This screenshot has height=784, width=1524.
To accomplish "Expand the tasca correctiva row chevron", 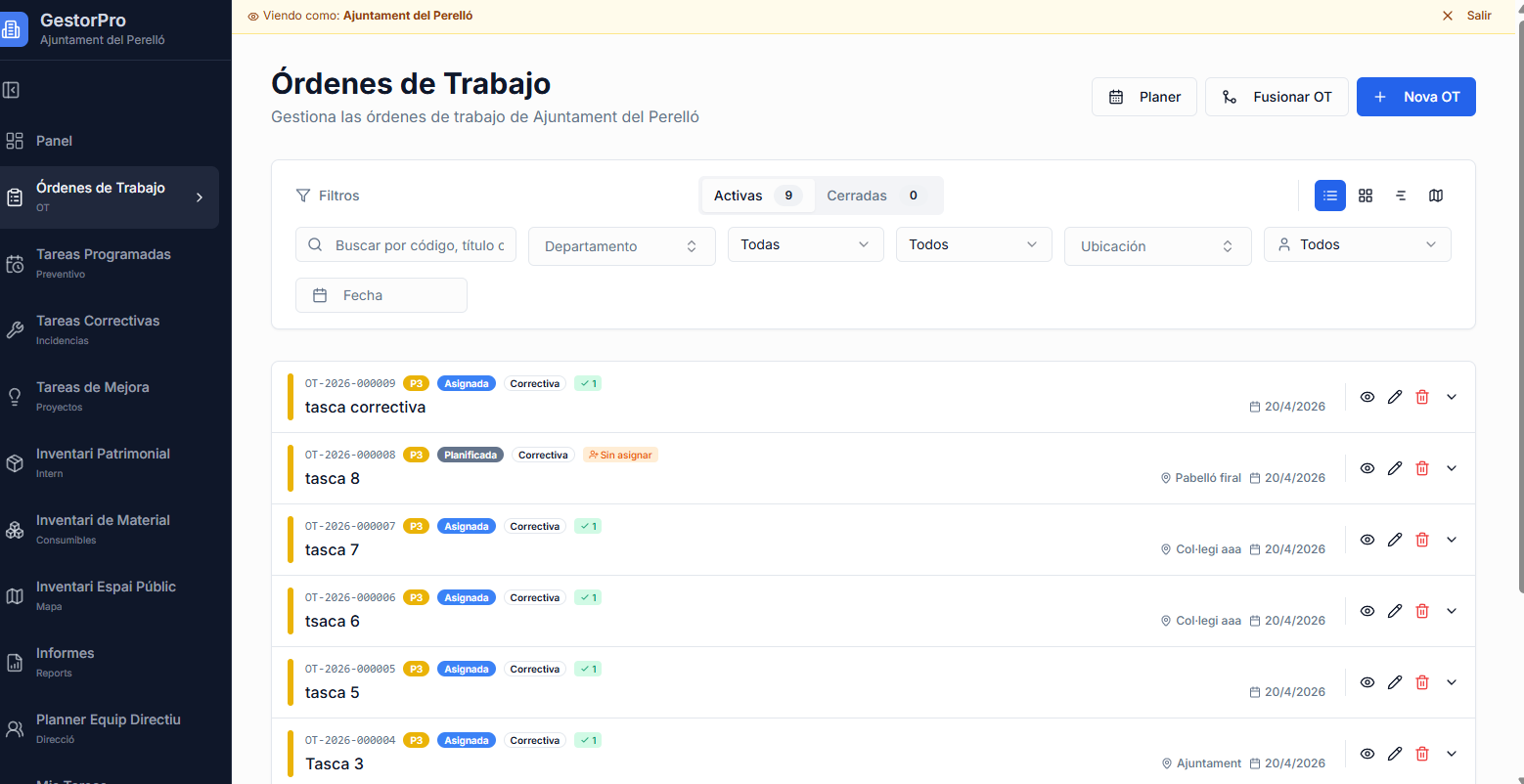I will tap(1452, 397).
